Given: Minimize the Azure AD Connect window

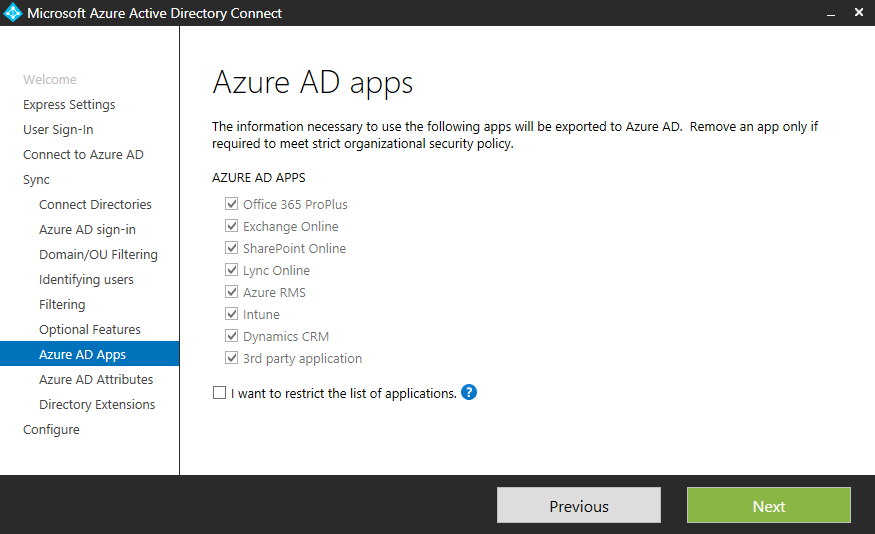Looking at the screenshot, I should point(831,14).
